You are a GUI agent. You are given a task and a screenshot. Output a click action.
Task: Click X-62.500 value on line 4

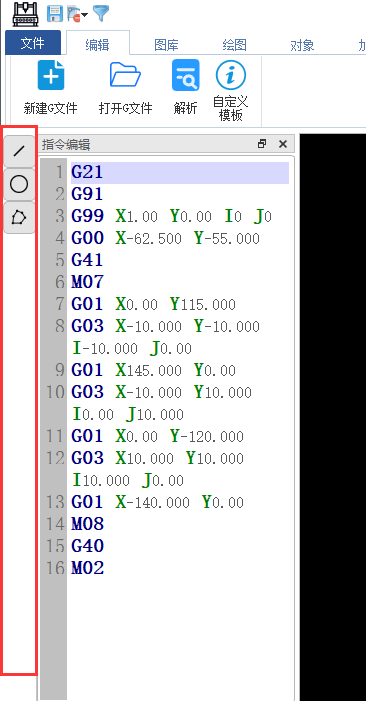(x=148, y=238)
